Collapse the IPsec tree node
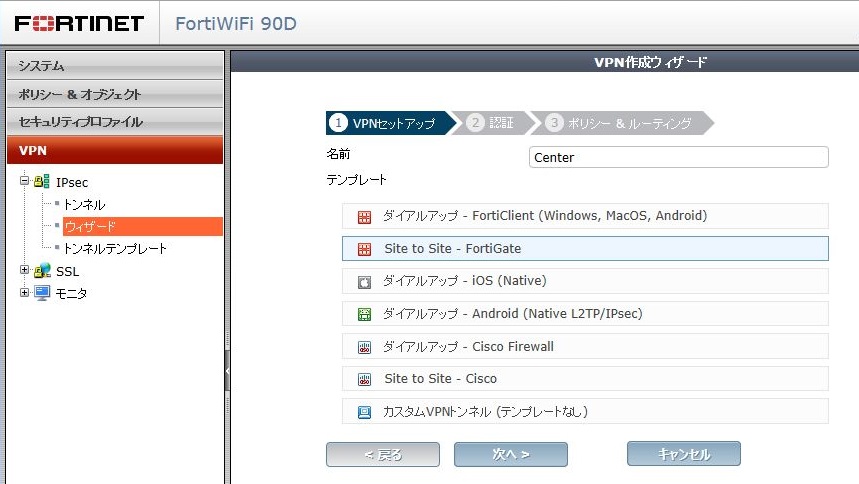Screen dimensions: 859x484 [x=24, y=180]
